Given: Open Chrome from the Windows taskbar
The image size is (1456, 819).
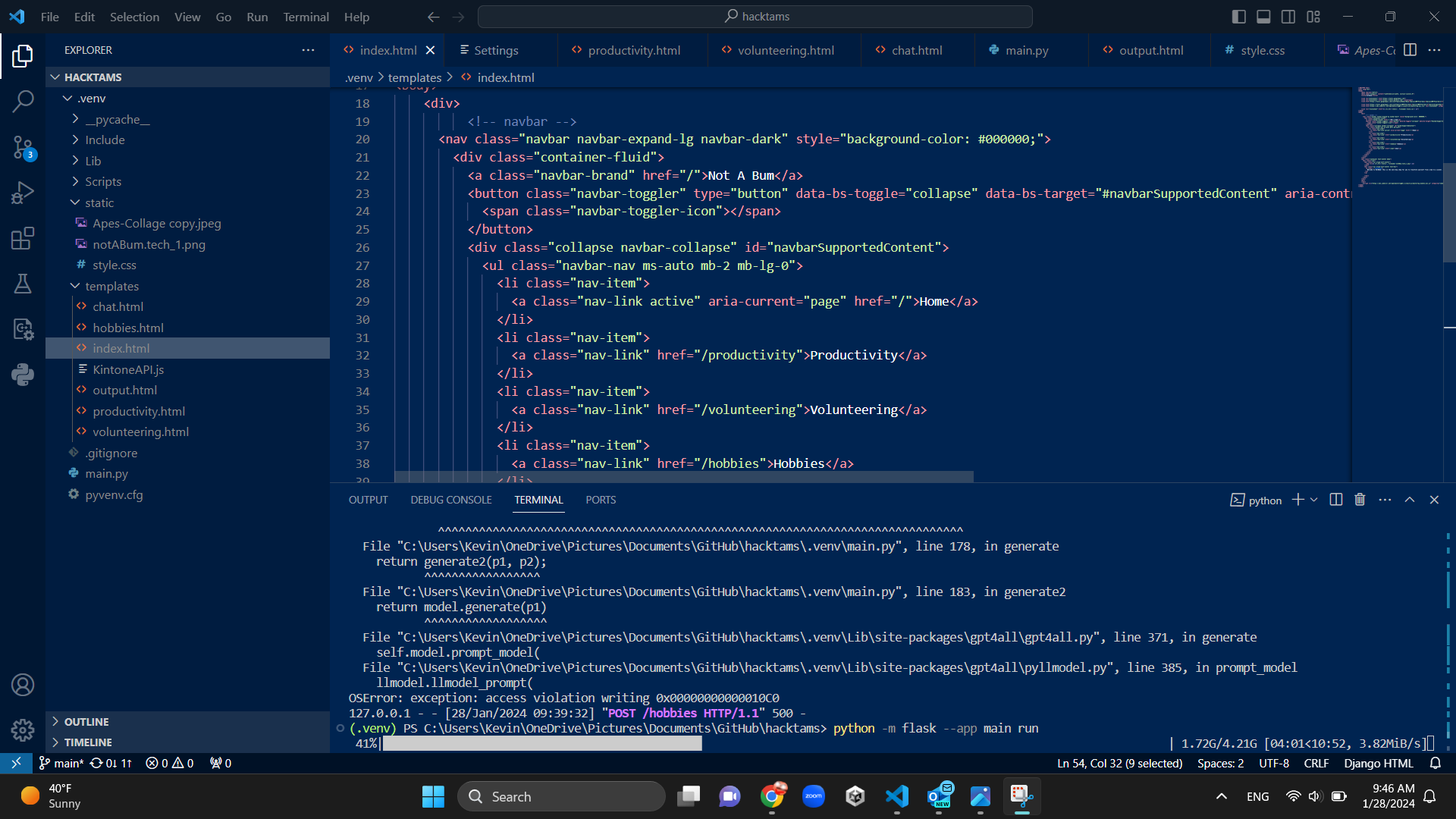Looking at the screenshot, I should point(772,796).
